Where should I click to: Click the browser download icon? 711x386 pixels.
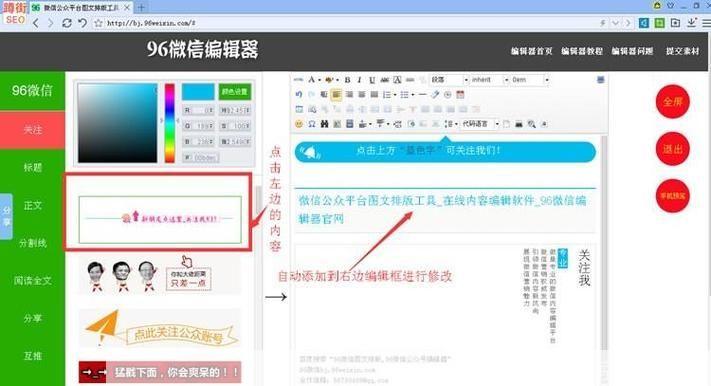691,23
